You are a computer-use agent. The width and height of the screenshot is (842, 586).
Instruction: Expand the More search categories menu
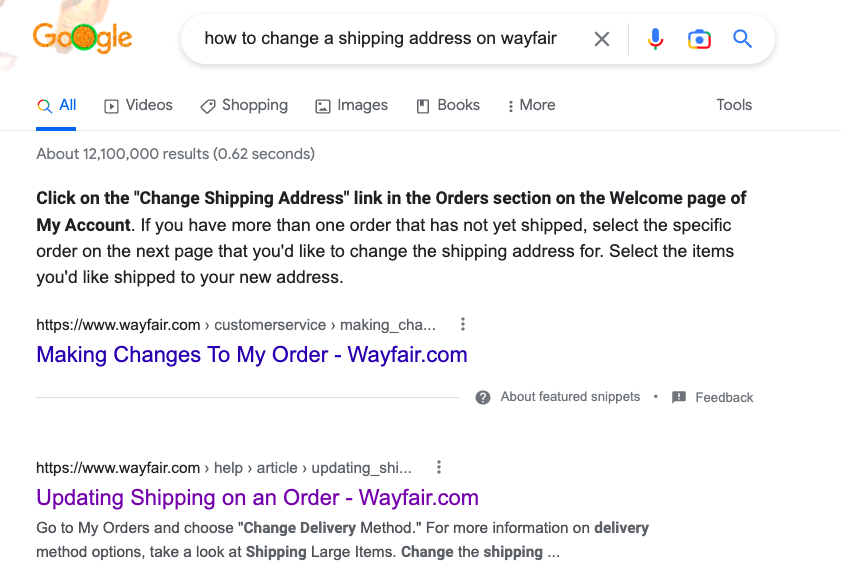coord(531,105)
